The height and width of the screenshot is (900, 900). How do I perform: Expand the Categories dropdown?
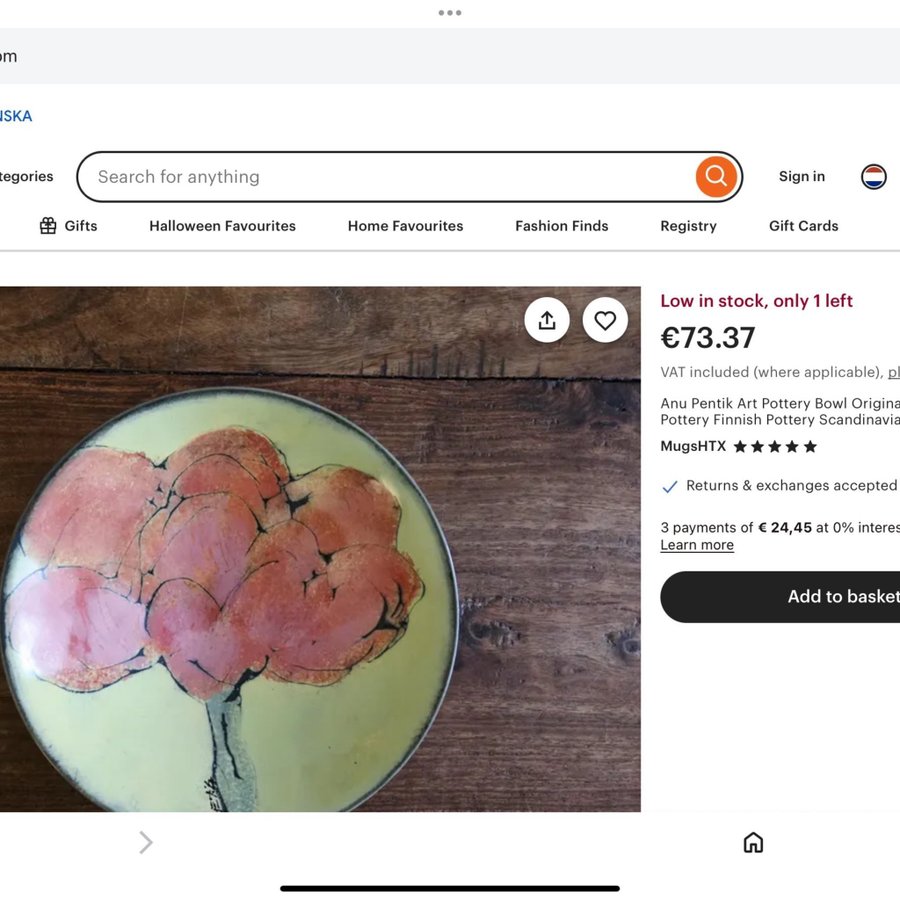[x=26, y=177]
